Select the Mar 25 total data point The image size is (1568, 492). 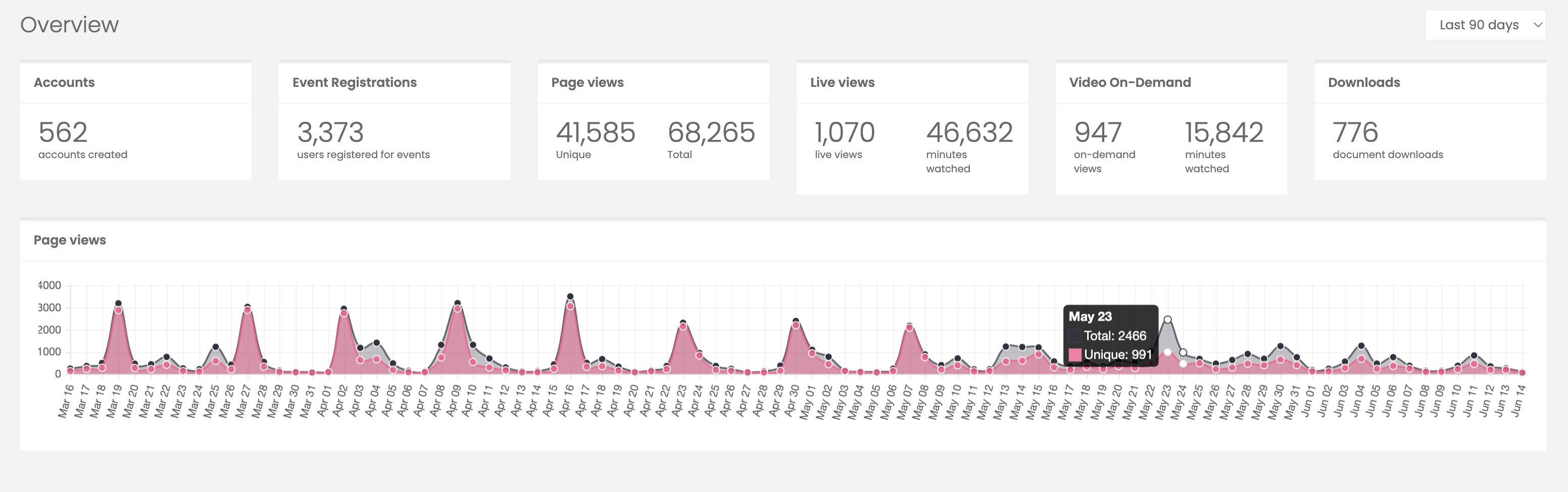point(215,347)
